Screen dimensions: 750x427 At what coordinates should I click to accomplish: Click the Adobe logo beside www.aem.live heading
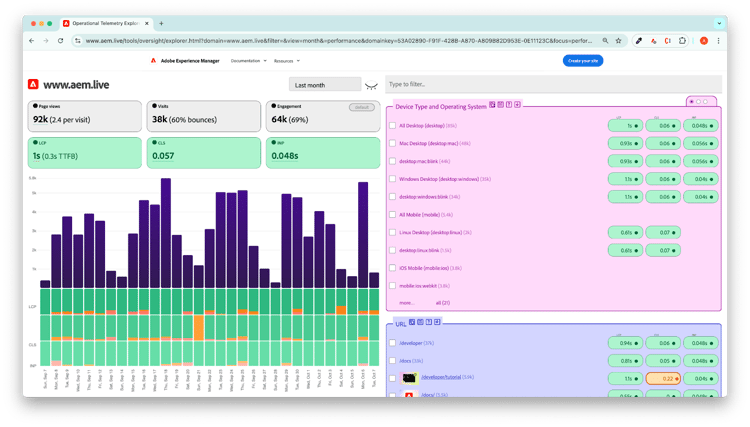coord(34,85)
